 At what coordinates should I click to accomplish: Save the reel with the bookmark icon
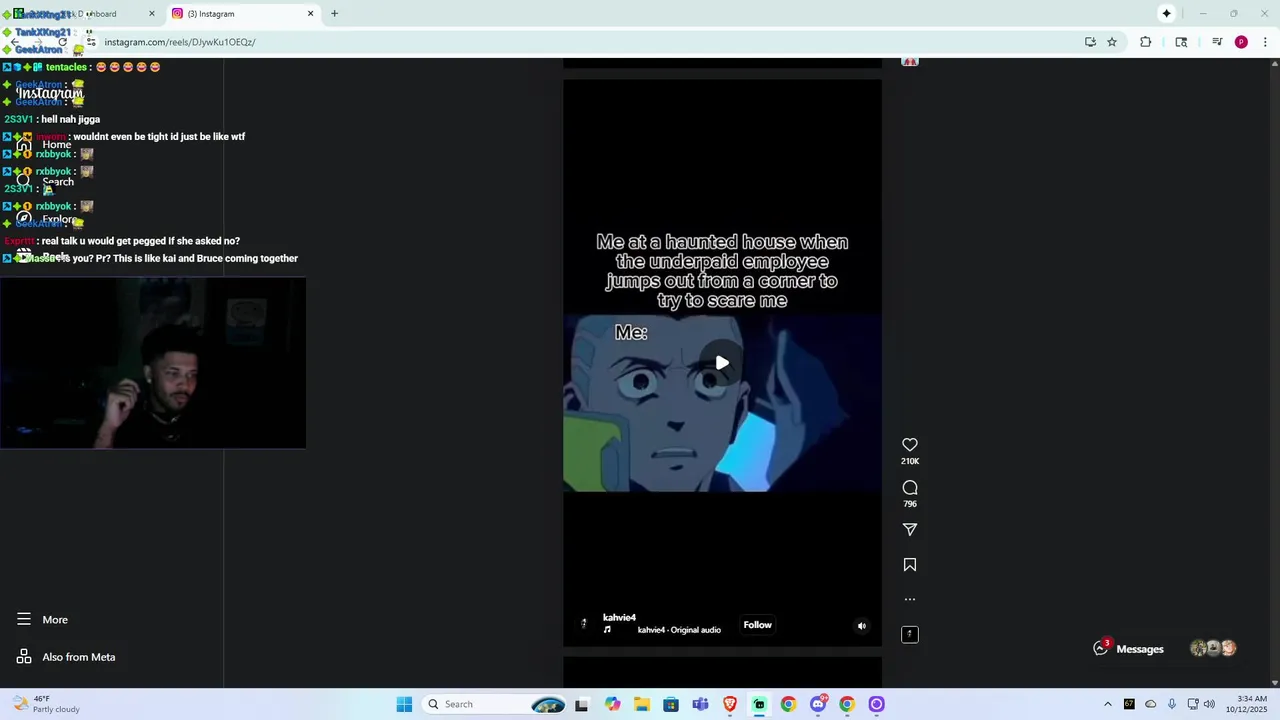coord(910,565)
